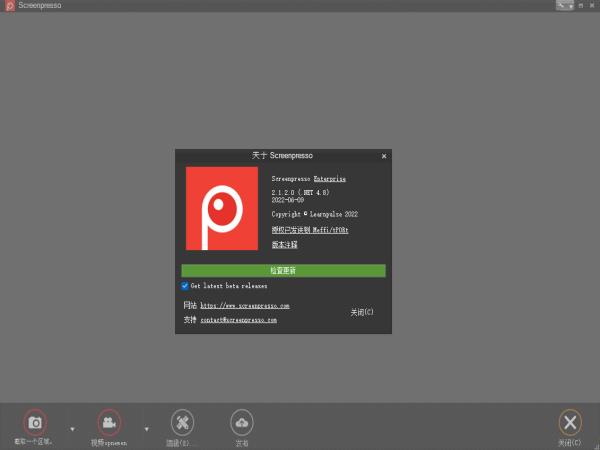Close the About Screenpresso dialog with X
The width and height of the screenshot is (600, 450).
coord(384,156)
